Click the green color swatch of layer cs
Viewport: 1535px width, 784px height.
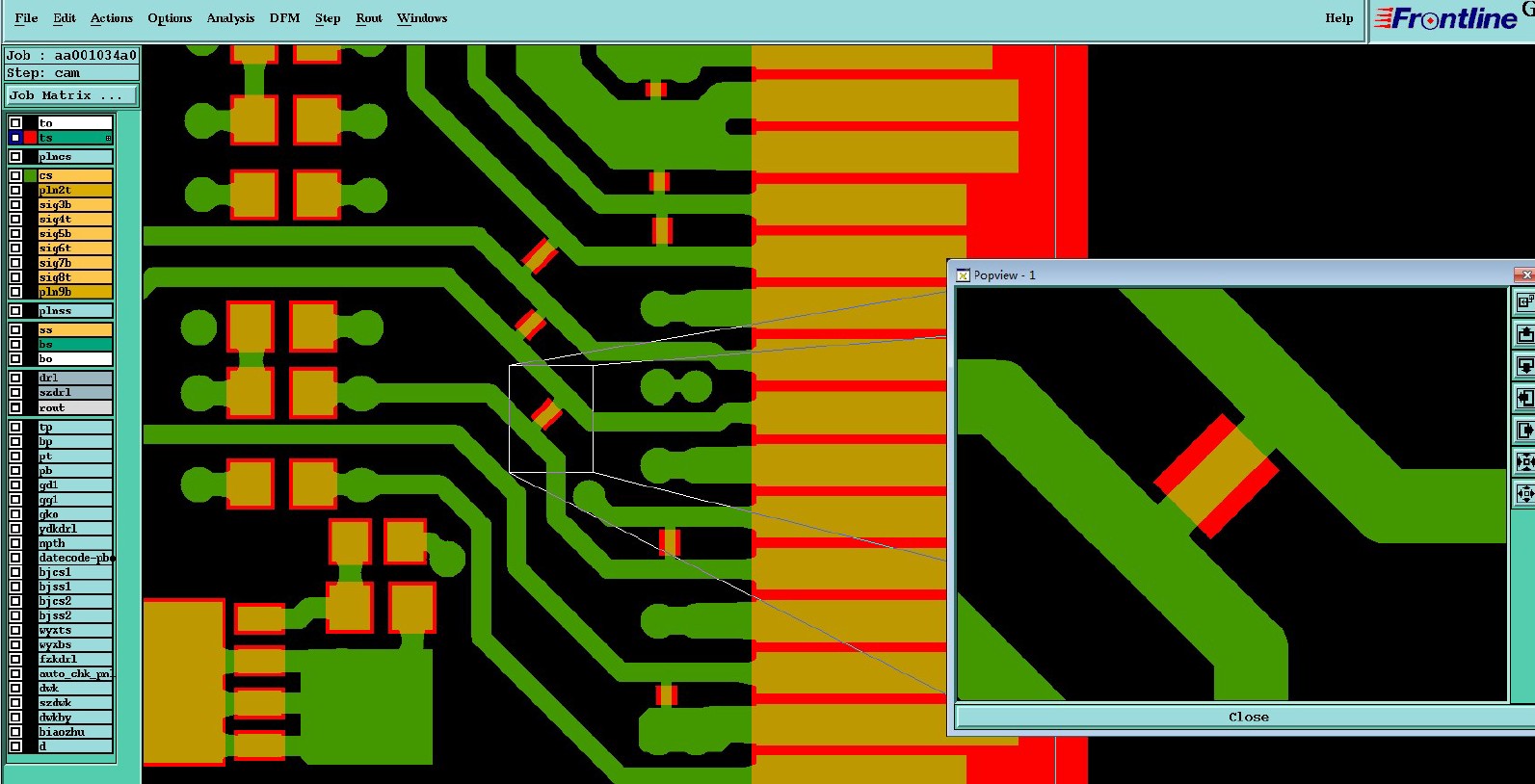click(x=30, y=175)
